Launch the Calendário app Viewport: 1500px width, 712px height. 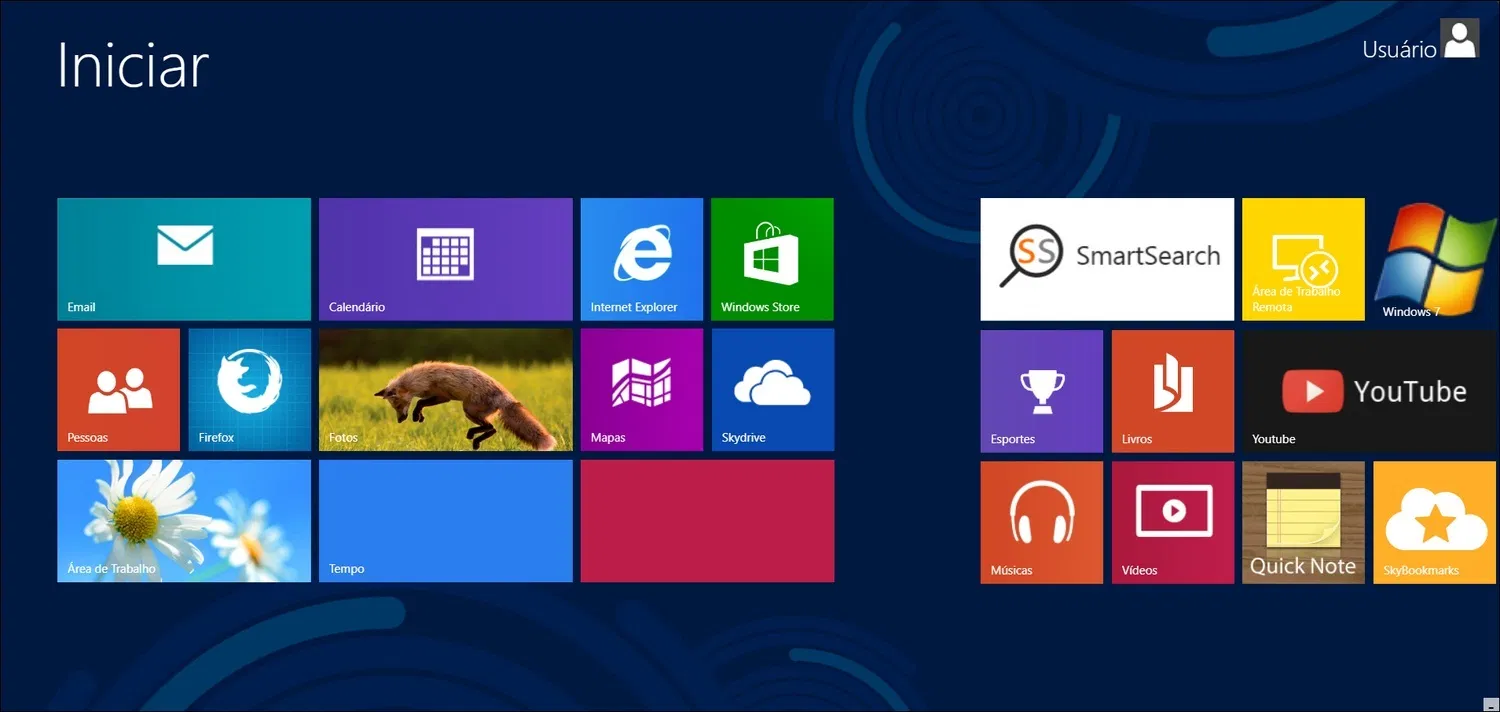tap(445, 258)
